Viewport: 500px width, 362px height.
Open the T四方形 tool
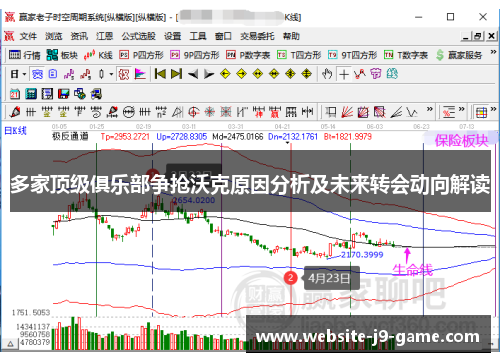299,55
